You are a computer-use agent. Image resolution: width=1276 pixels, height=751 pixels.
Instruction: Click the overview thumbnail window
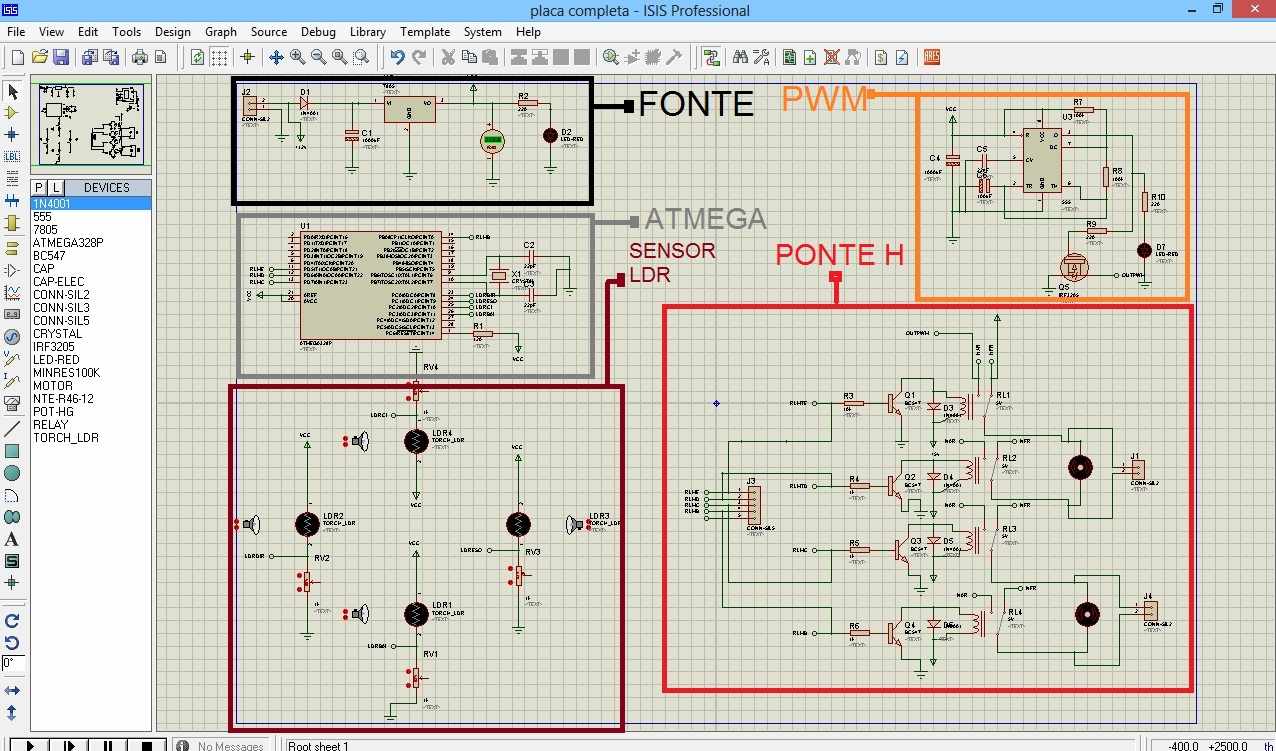91,124
